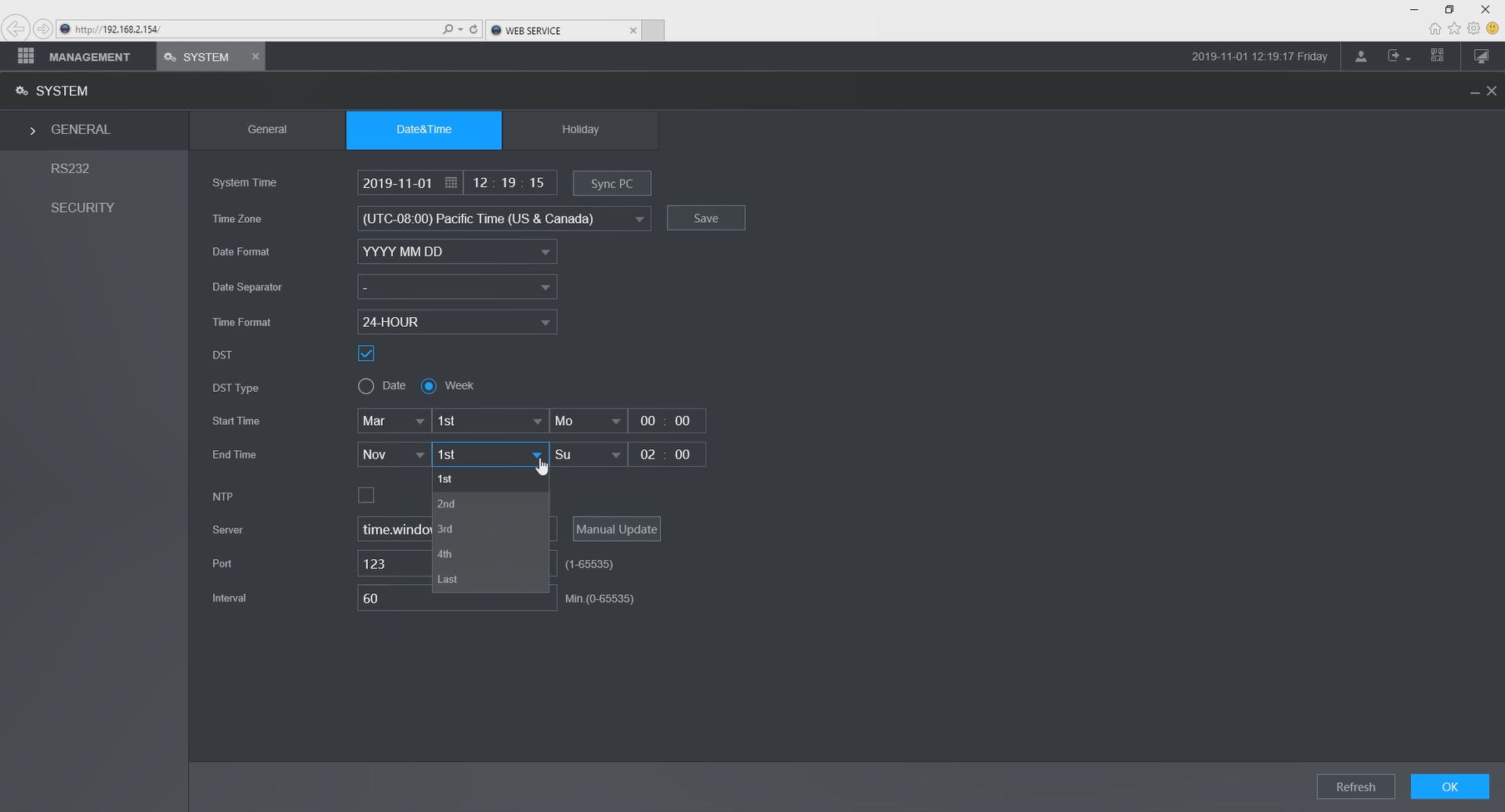
Task: Click the header clock text ending in Friday
Action: click(1259, 57)
